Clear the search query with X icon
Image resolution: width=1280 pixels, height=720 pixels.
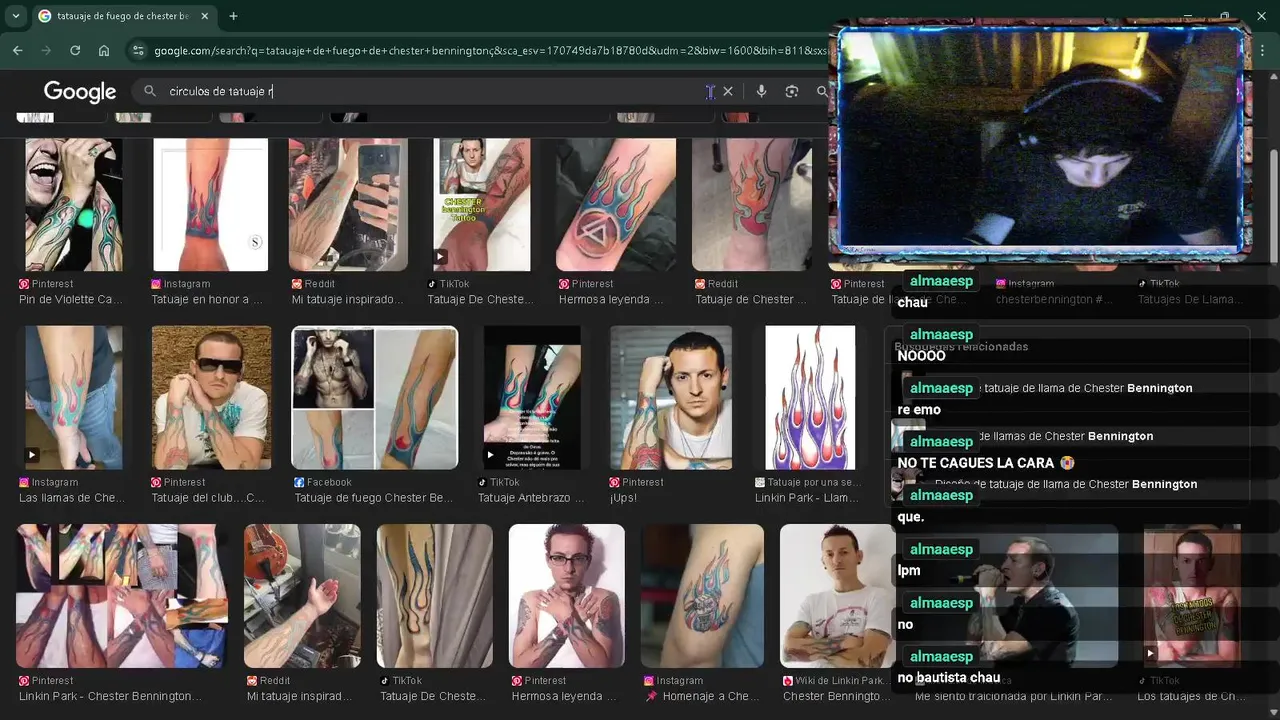(x=728, y=91)
